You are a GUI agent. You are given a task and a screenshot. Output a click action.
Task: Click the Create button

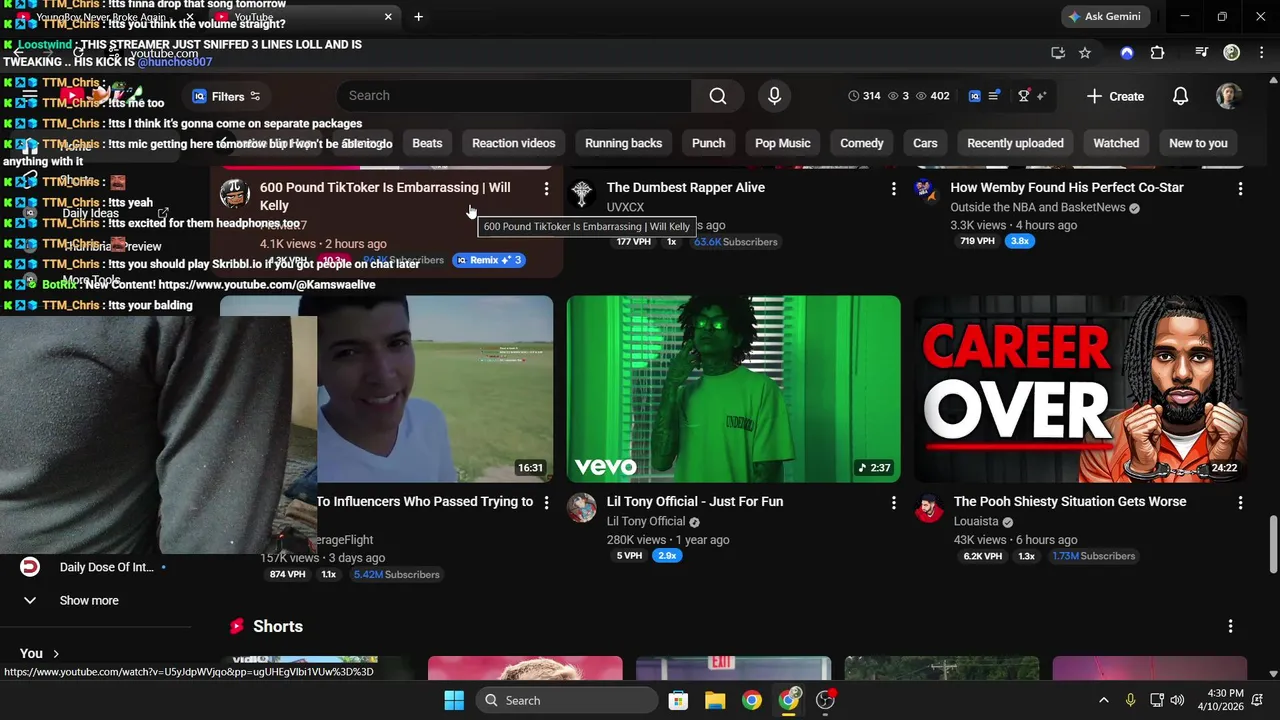1115,96
